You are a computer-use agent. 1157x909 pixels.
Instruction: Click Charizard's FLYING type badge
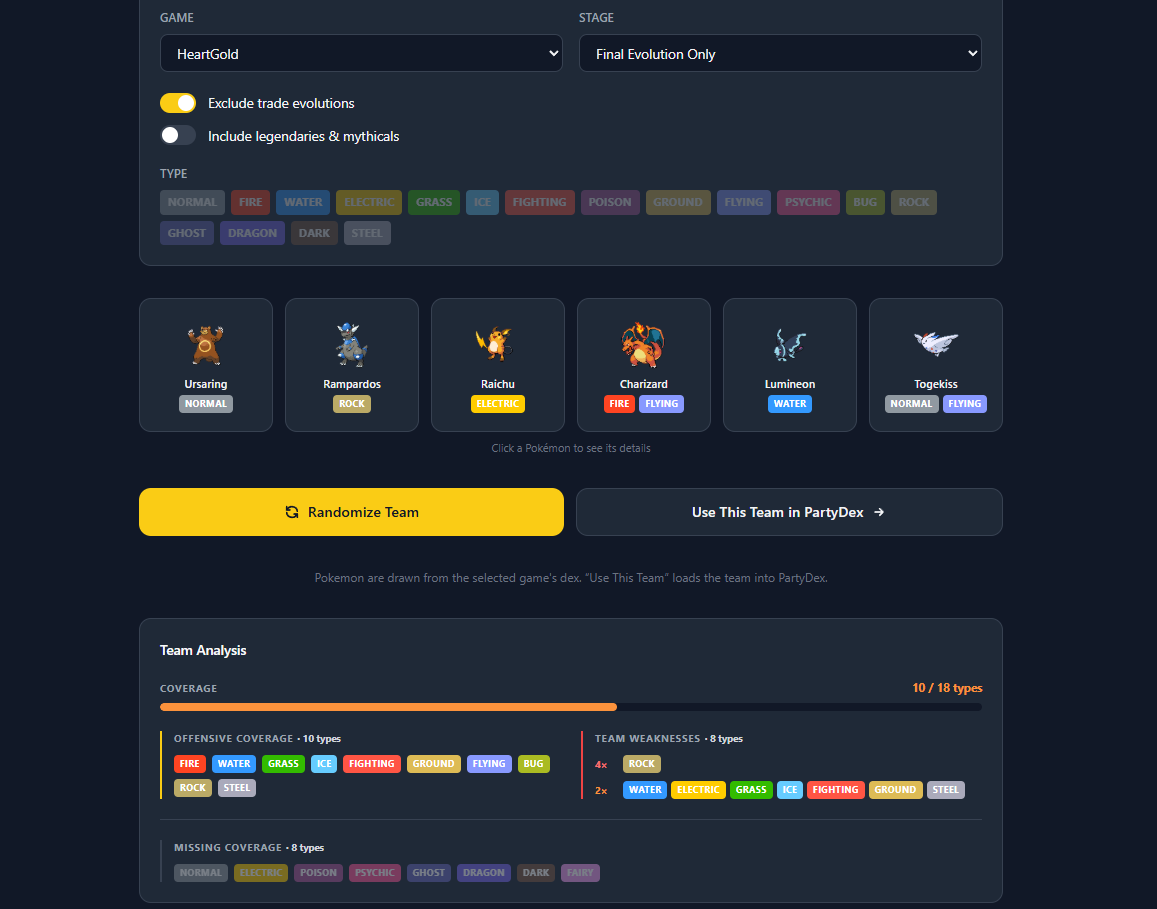[x=661, y=404]
